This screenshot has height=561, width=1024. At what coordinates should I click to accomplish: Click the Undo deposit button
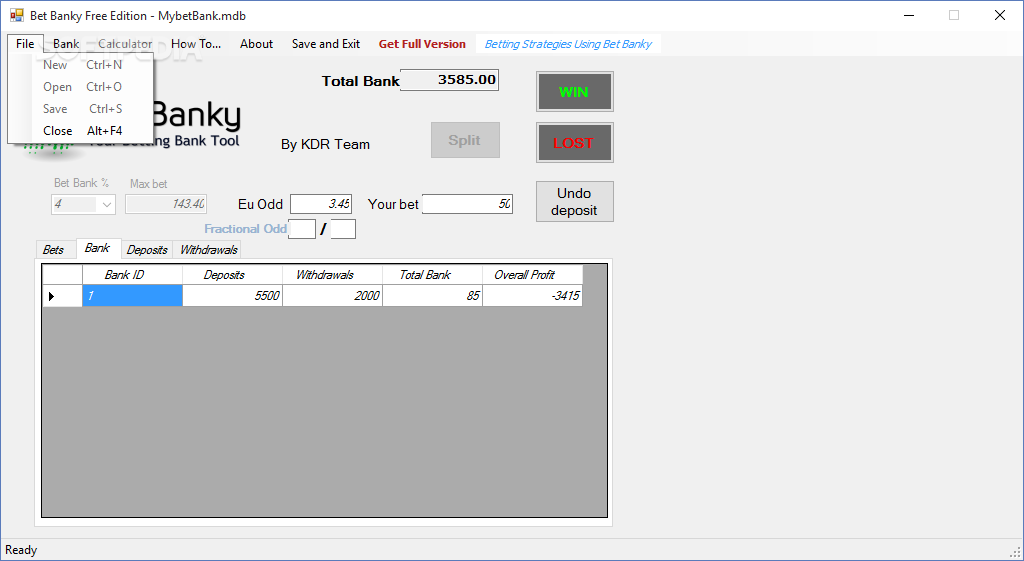575,202
